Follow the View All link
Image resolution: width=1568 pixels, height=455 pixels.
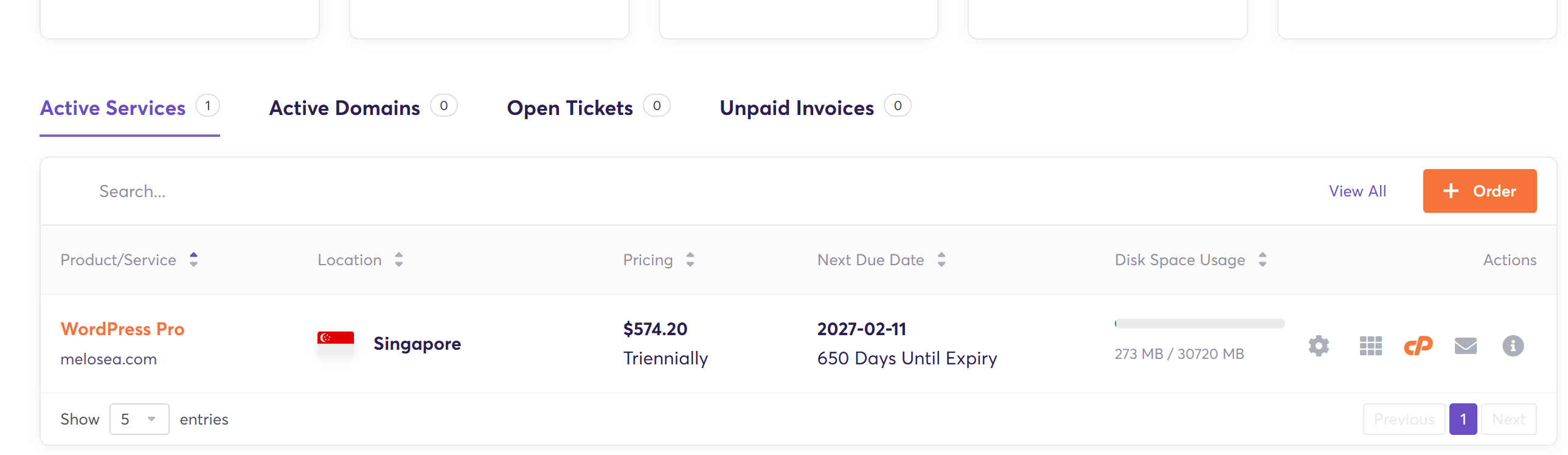coord(1358,191)
